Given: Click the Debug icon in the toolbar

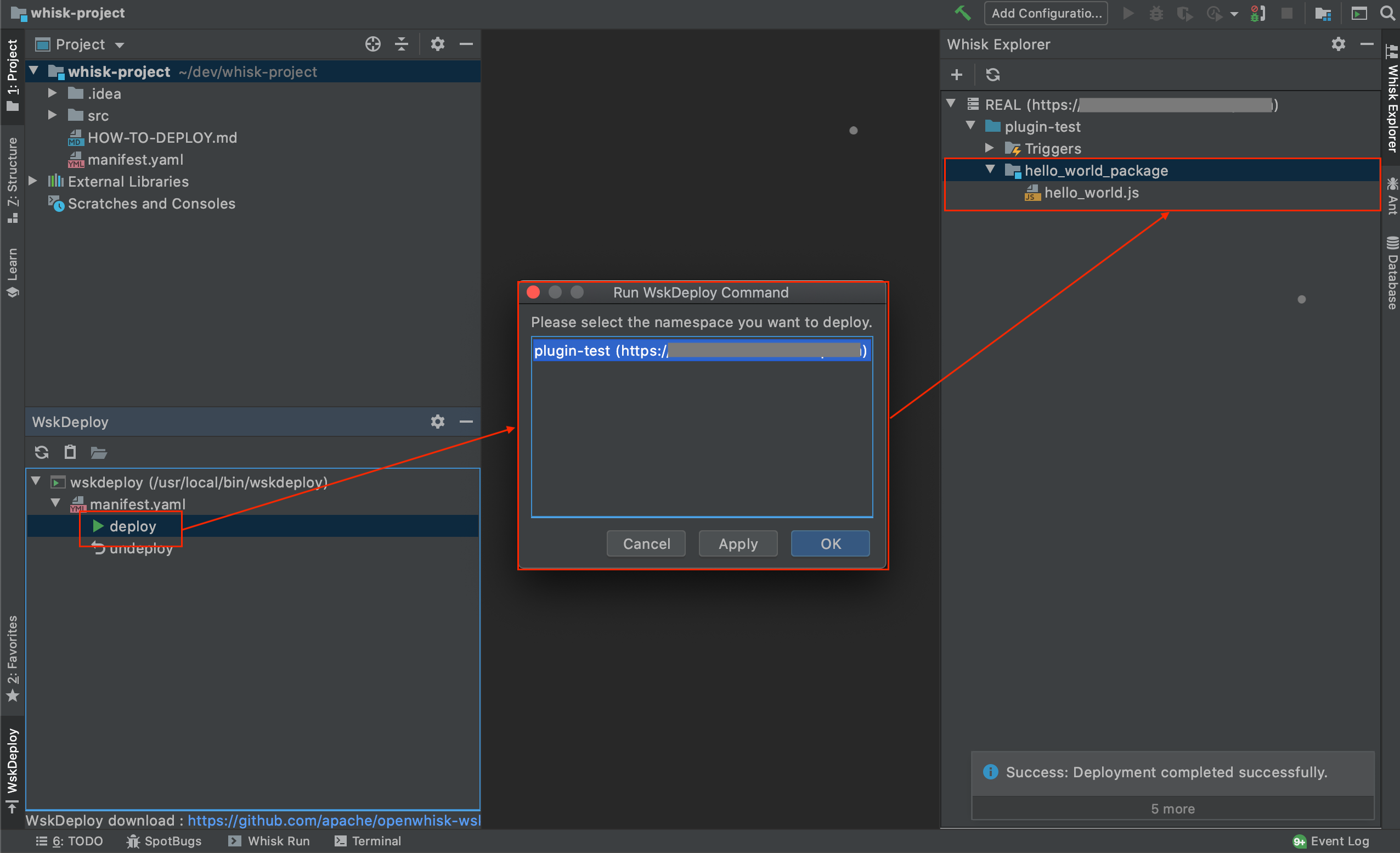Looking at the screenshot, I should 1156,13.
